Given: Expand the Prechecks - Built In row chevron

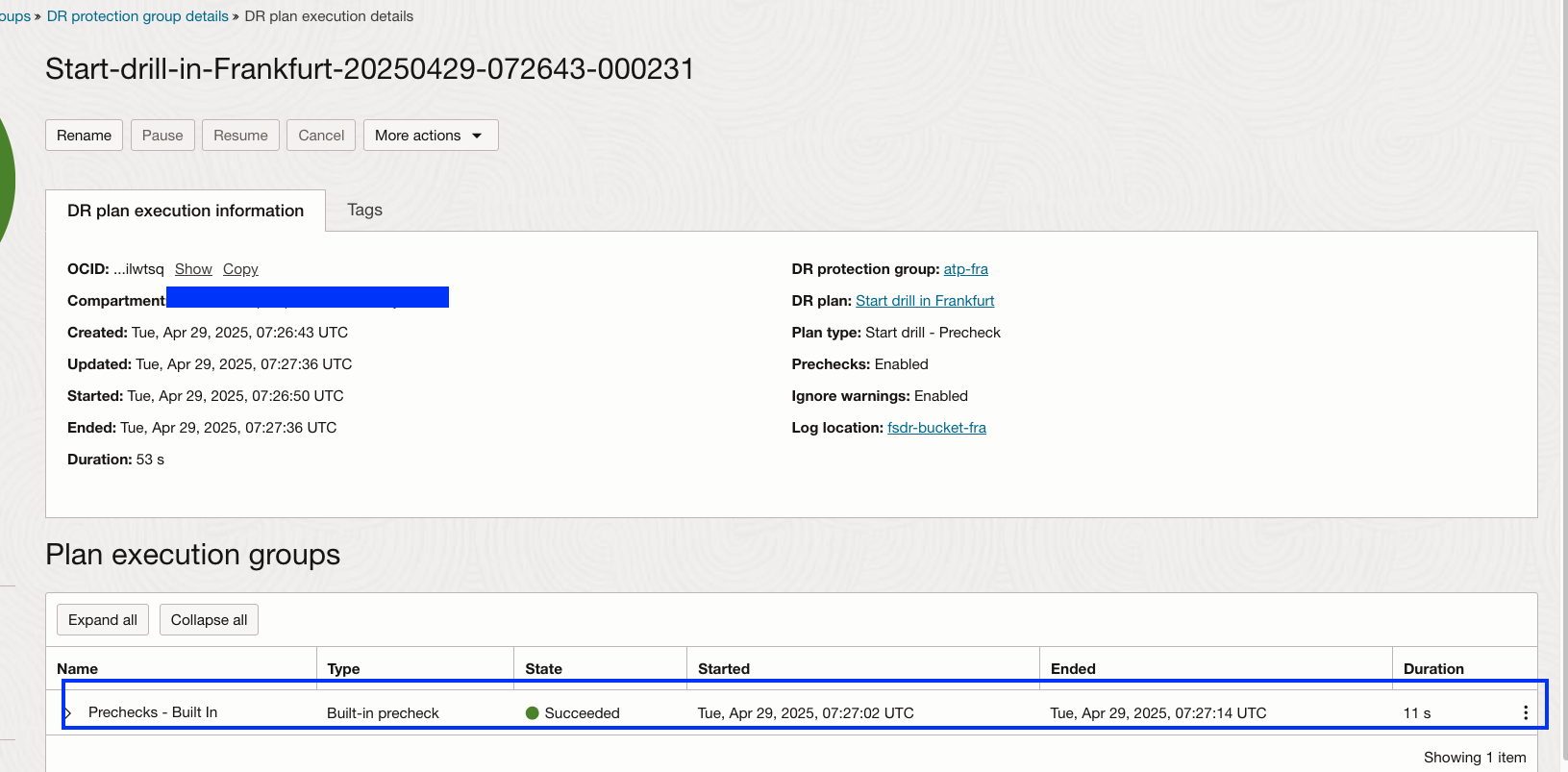Looking at the screenshot, I should (68, 712).
